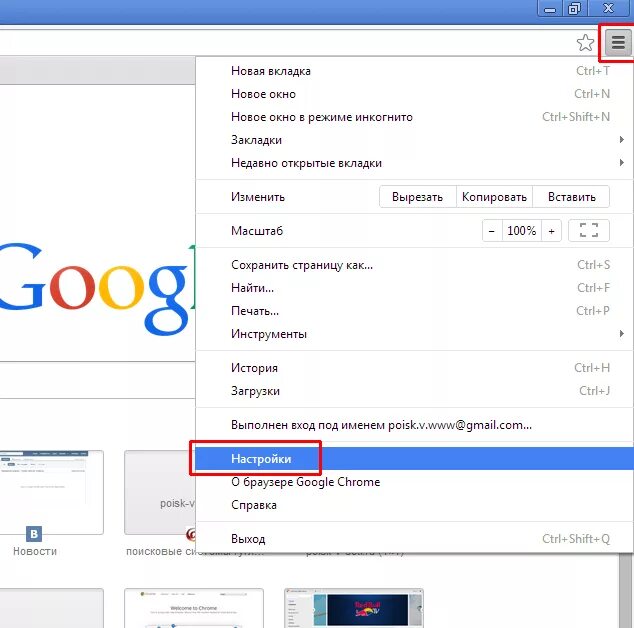This screenshot has height=628, width=634.
Task: Expand the Инструменты submenu
Action: 414,334
